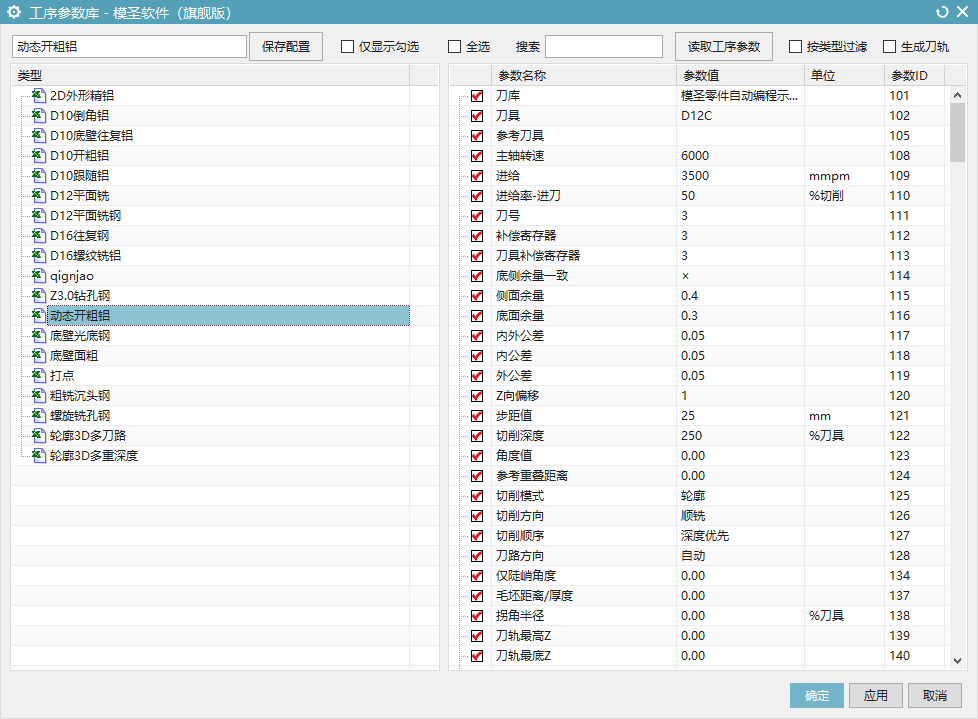Click the 读取工序参数 button
Image resolution: width=978 pixels, height=719 pixels.
724,47
